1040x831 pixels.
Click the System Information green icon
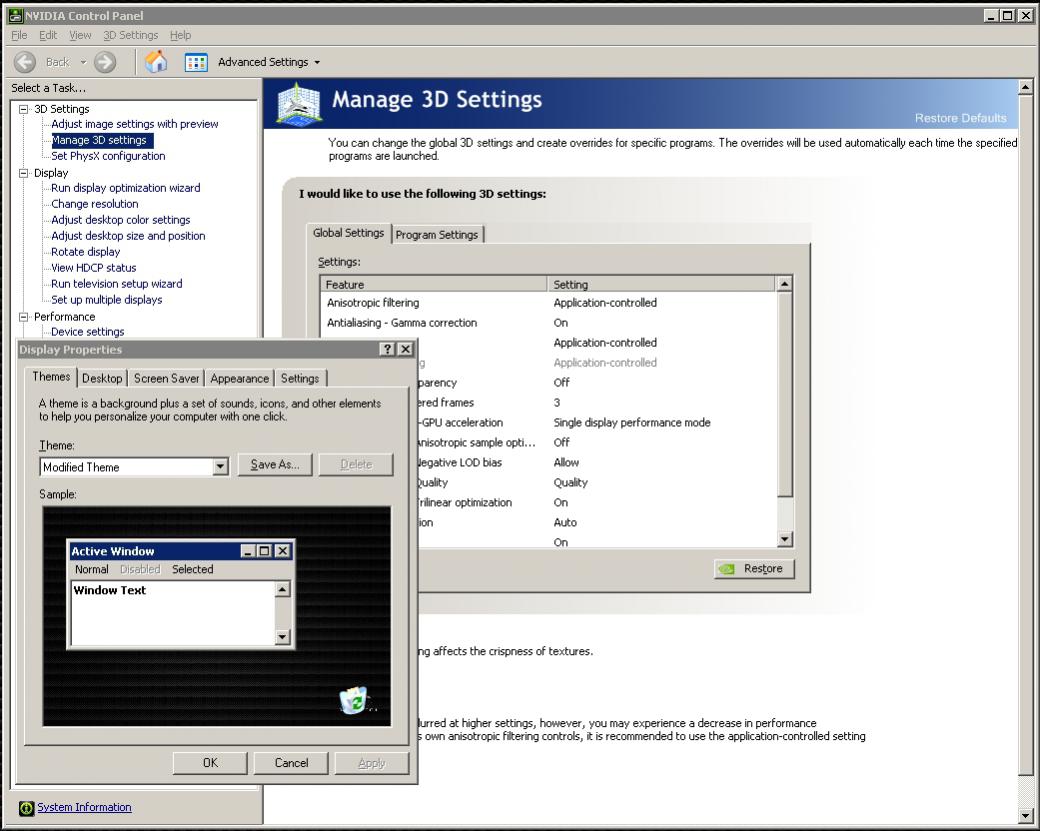[x=26, y=808]
